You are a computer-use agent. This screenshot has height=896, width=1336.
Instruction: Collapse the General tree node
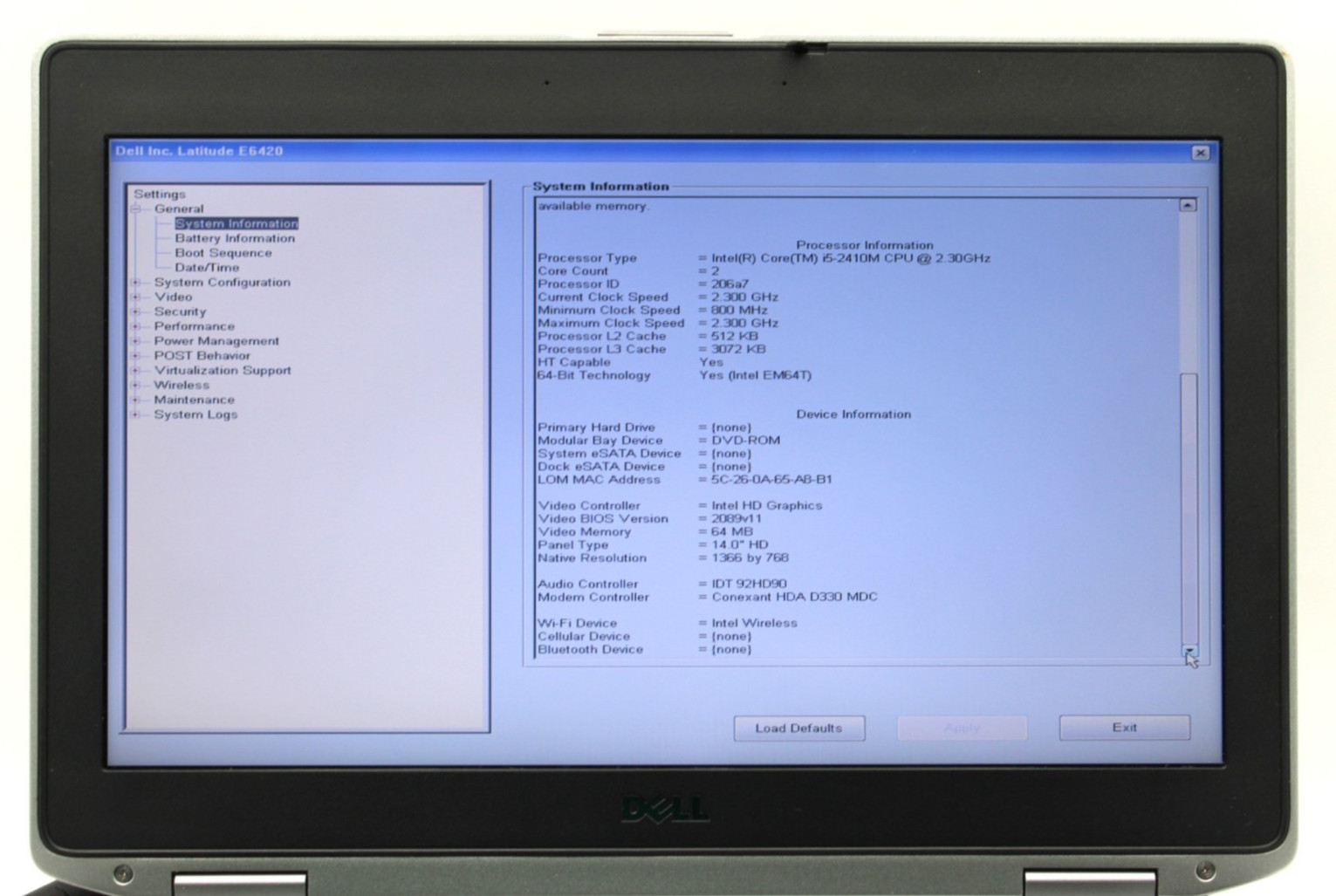(x=136, y=209)
